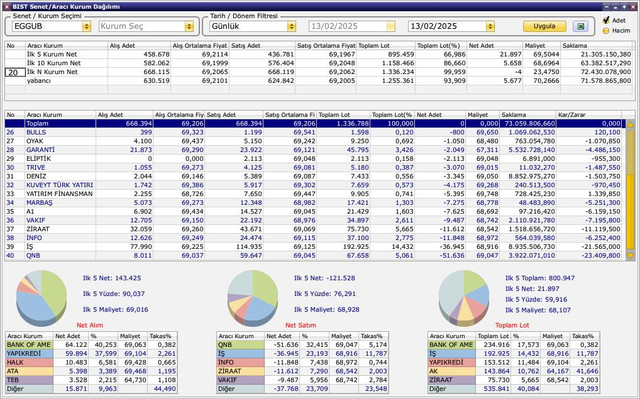Click the TEB row in Net Alım table
Screen dimensions: 640x399
point(91,380)
